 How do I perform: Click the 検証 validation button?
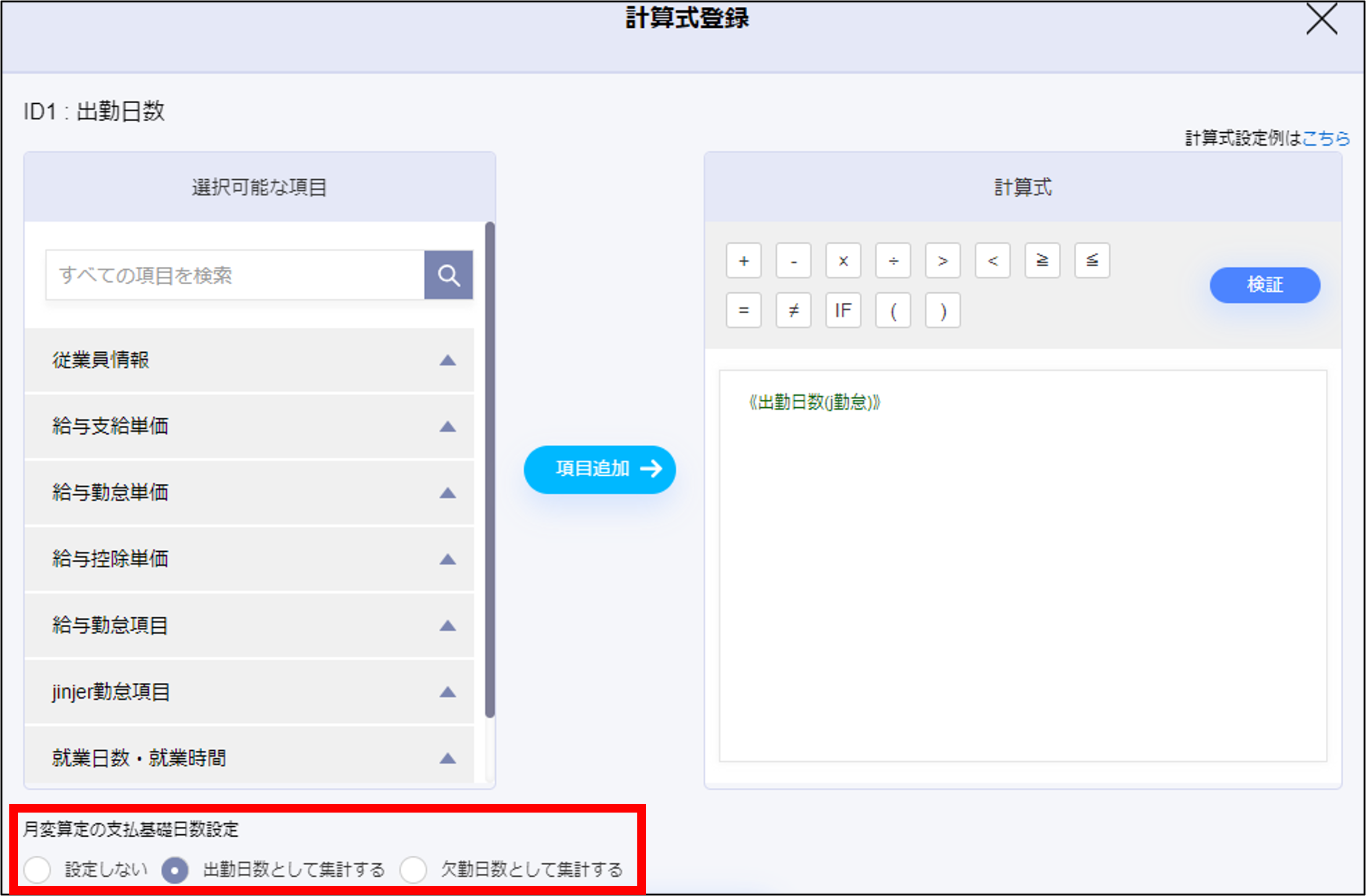1265,285
